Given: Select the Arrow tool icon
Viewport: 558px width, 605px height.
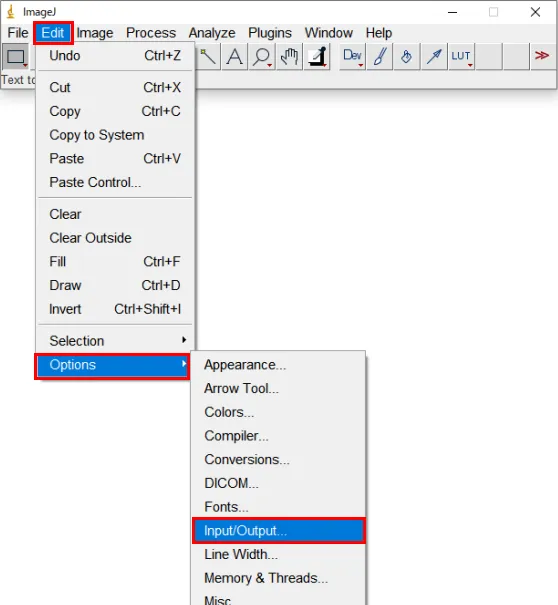Looking at the screenshot, I should click(x=434, y=57).
